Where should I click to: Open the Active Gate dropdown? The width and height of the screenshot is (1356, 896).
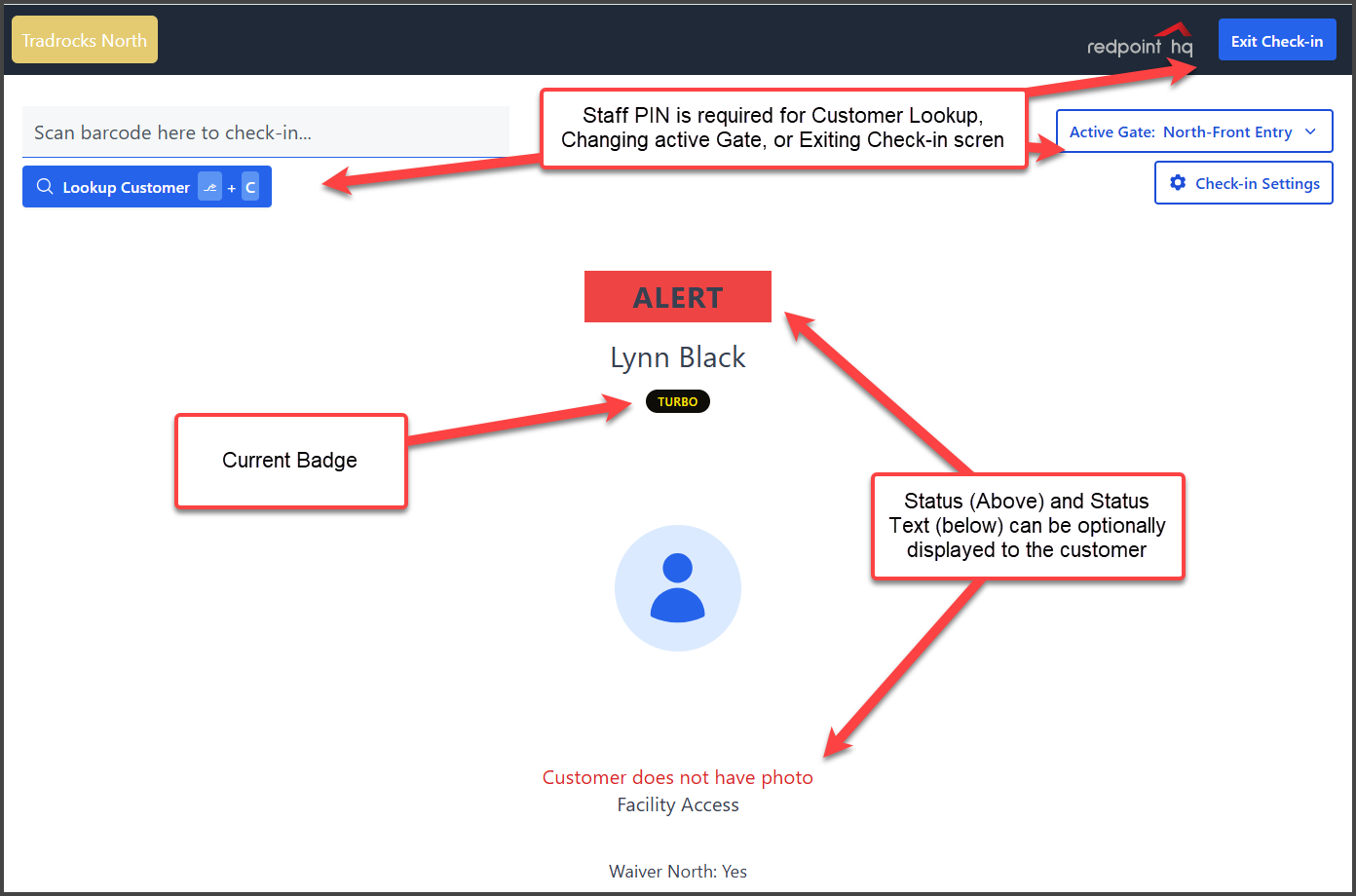pos(1193,131)
